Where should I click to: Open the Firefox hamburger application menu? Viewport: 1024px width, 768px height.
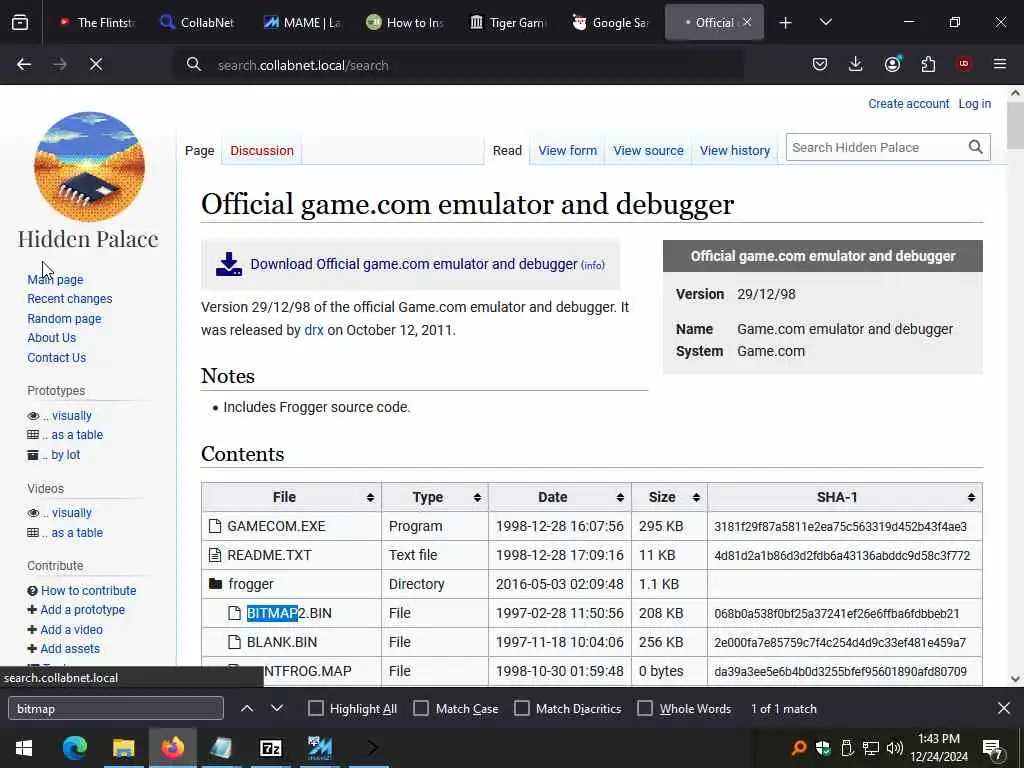pos(1000,64)
